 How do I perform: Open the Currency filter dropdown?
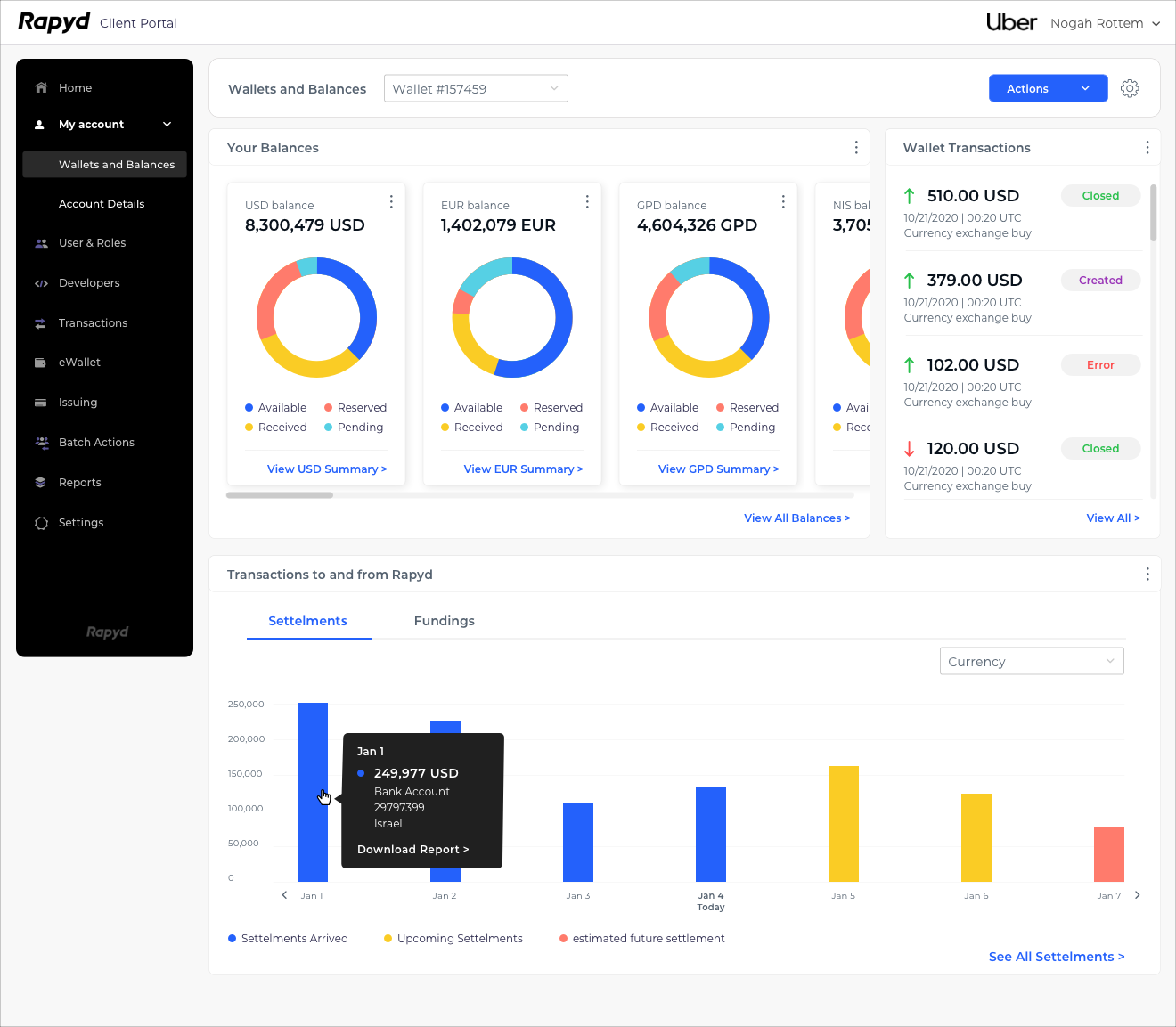point(1031,661)
